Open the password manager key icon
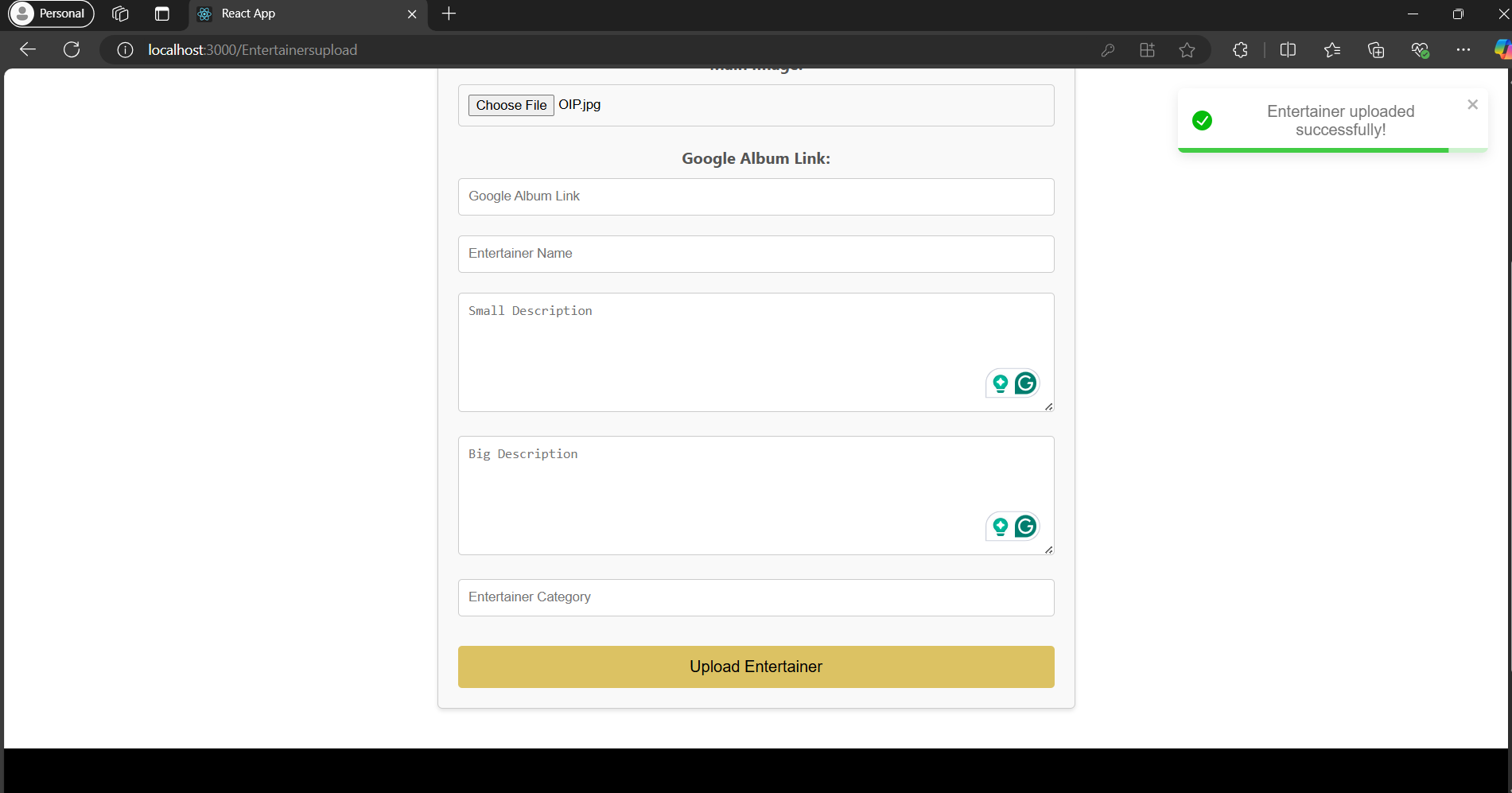The height and width of the screenshot is (793, 1512). click(x=1107, y=50)
